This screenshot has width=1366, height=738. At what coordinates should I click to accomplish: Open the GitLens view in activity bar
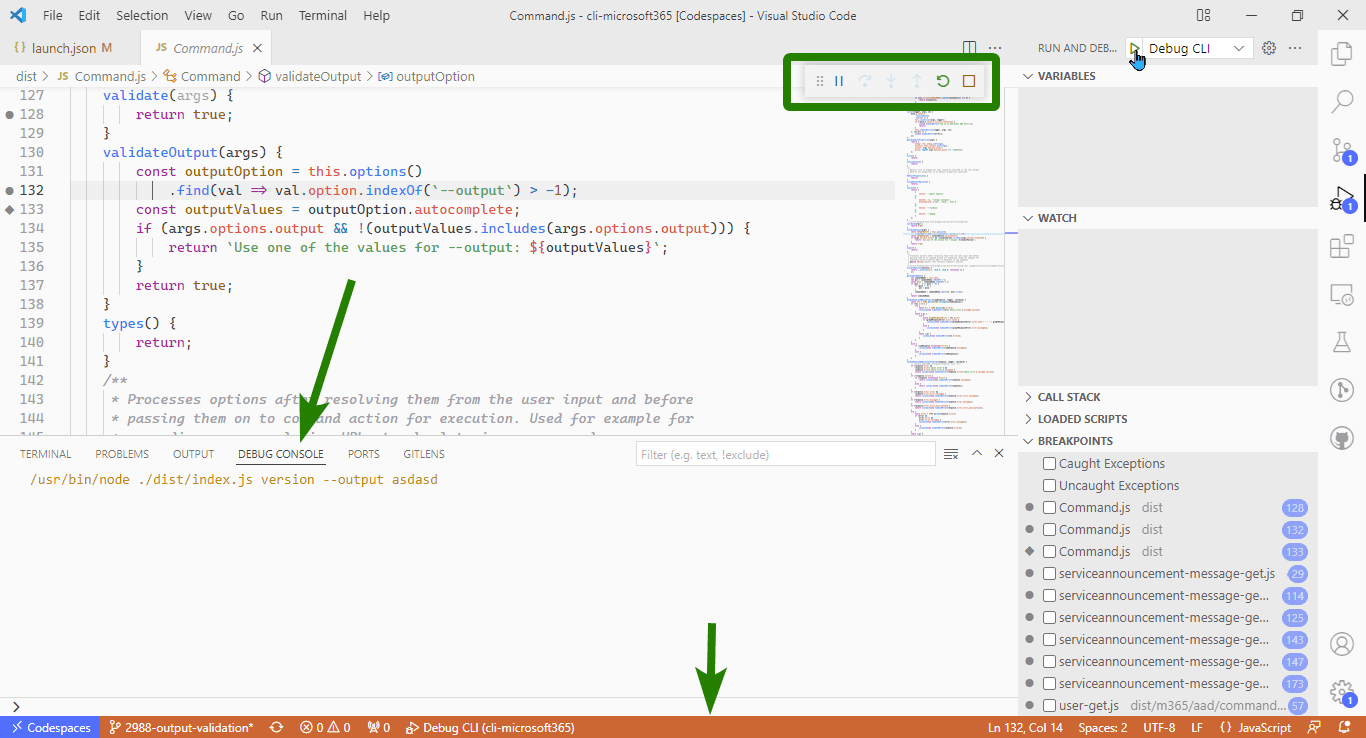pos(1341,390)
